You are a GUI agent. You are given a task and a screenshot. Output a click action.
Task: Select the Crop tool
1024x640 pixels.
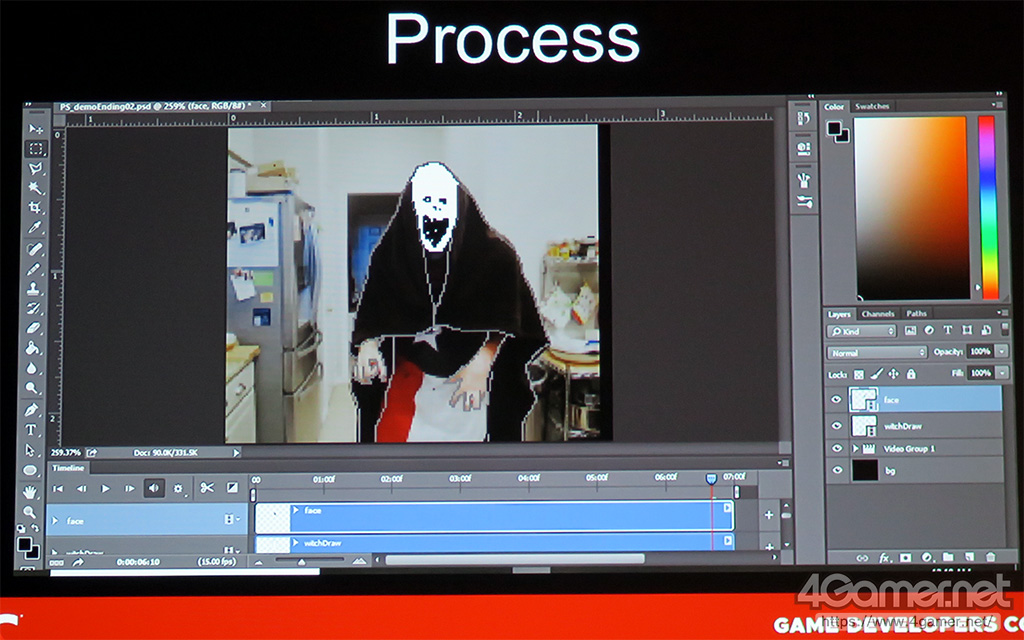pos(35,208)
